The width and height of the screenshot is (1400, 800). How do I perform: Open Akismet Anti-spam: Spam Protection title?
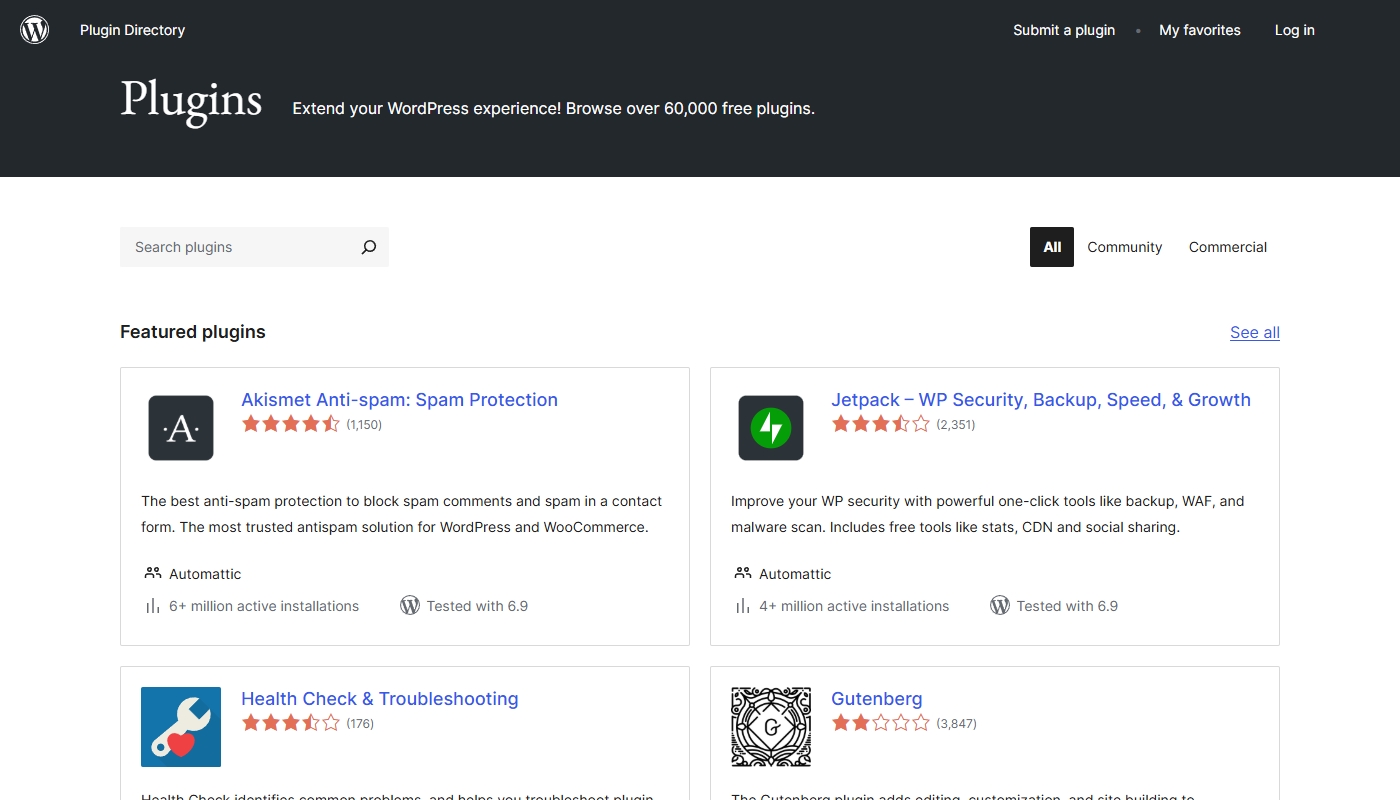coord(400,400)
